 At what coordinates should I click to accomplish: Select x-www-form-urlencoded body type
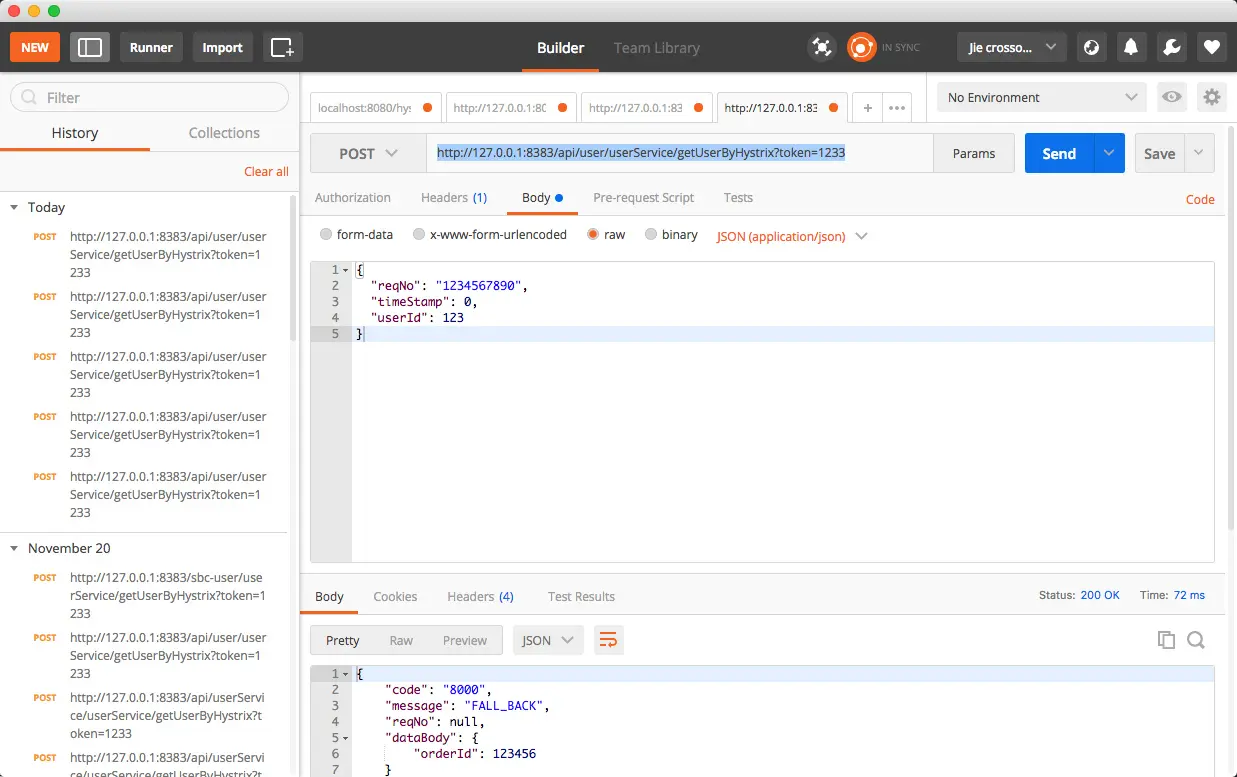point(418,235)
